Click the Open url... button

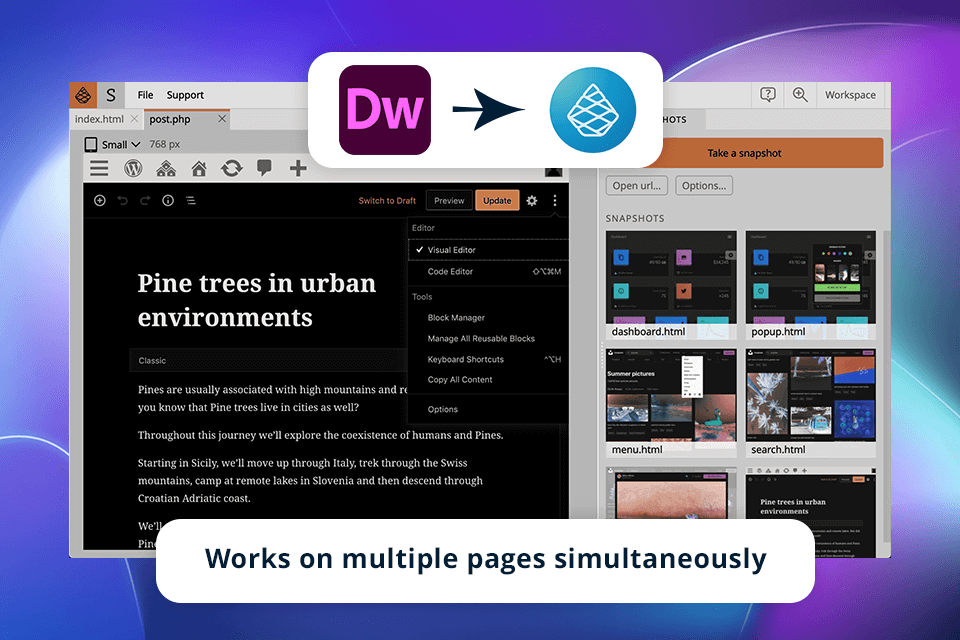637,186
